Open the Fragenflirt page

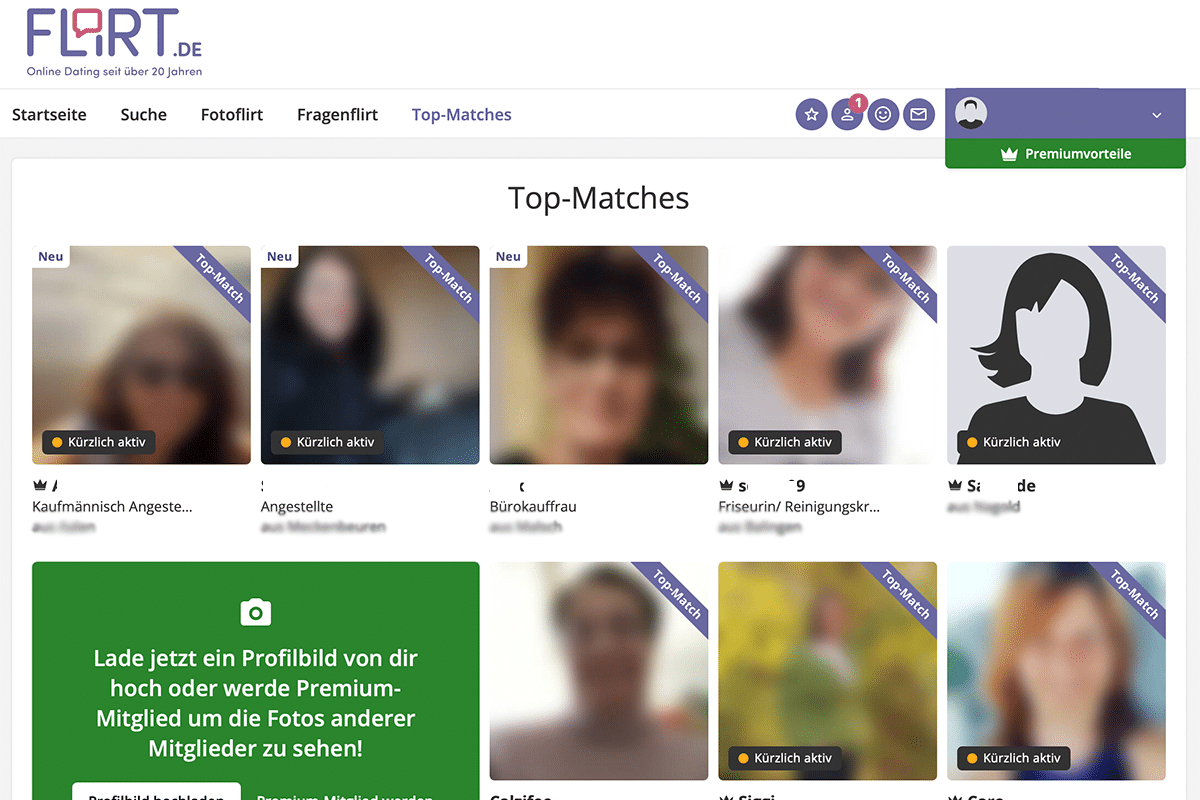(337, 115)
